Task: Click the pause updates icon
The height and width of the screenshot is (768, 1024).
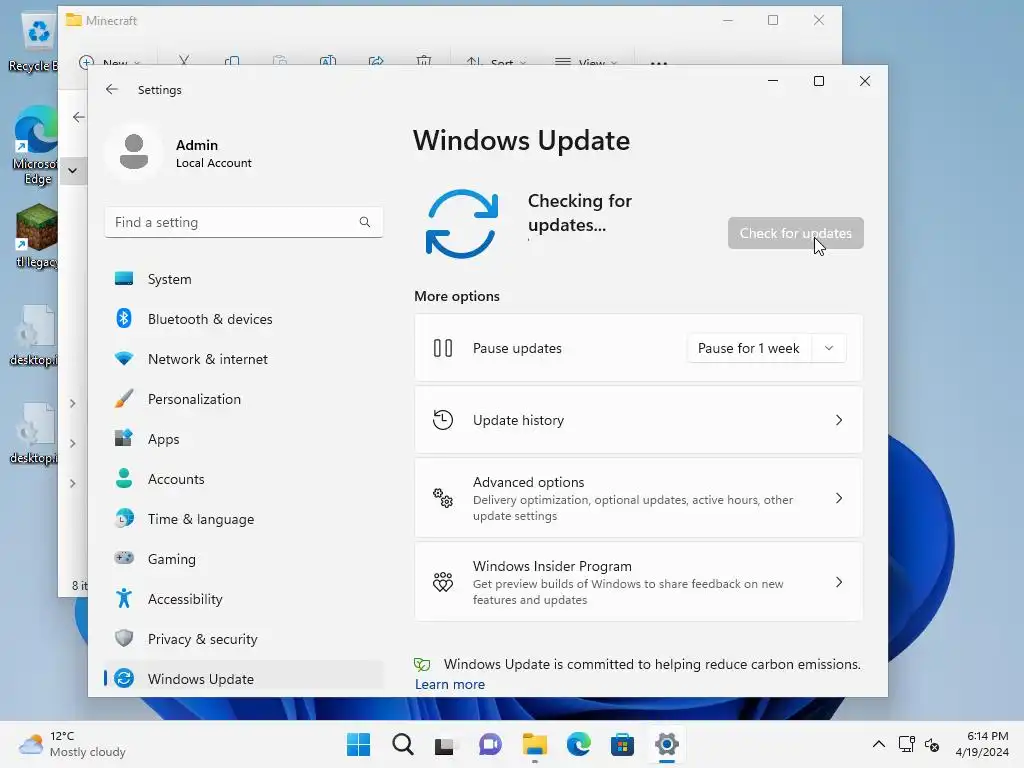Action: tap(443, 348)
